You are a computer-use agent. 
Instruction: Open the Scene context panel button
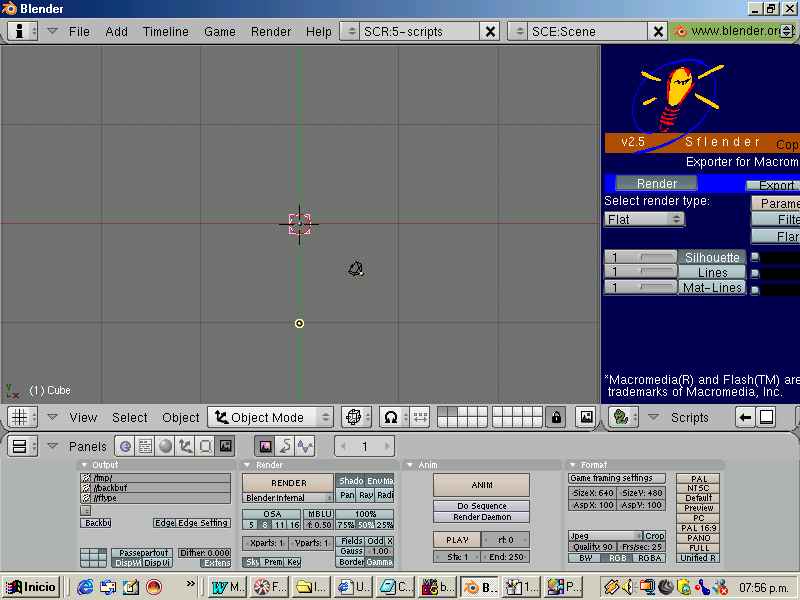point(226,446)
